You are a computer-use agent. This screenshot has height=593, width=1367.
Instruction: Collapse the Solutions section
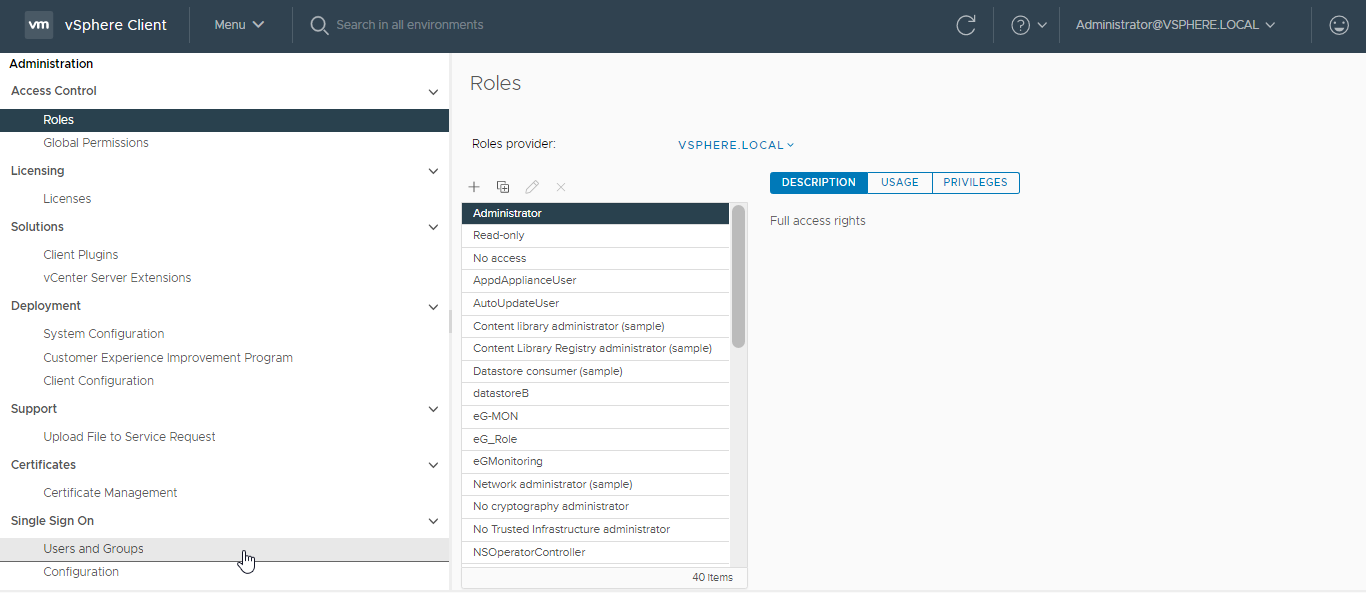[433, 227]
